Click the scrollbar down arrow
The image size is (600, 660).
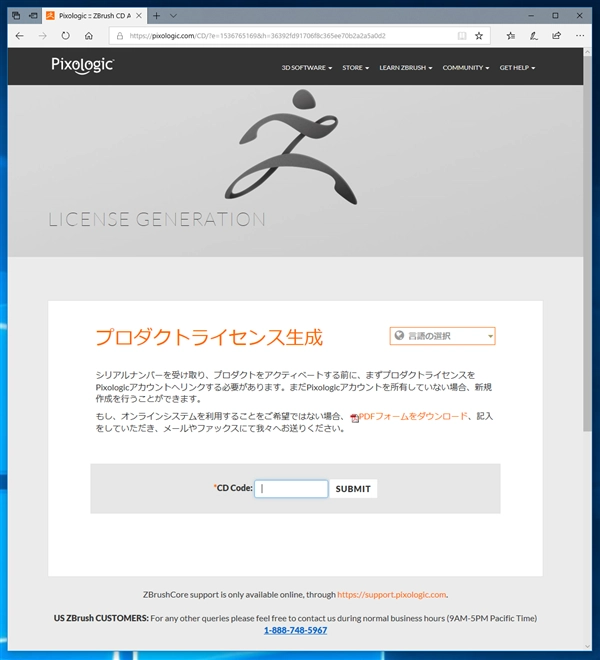click(x=587, y=646)
